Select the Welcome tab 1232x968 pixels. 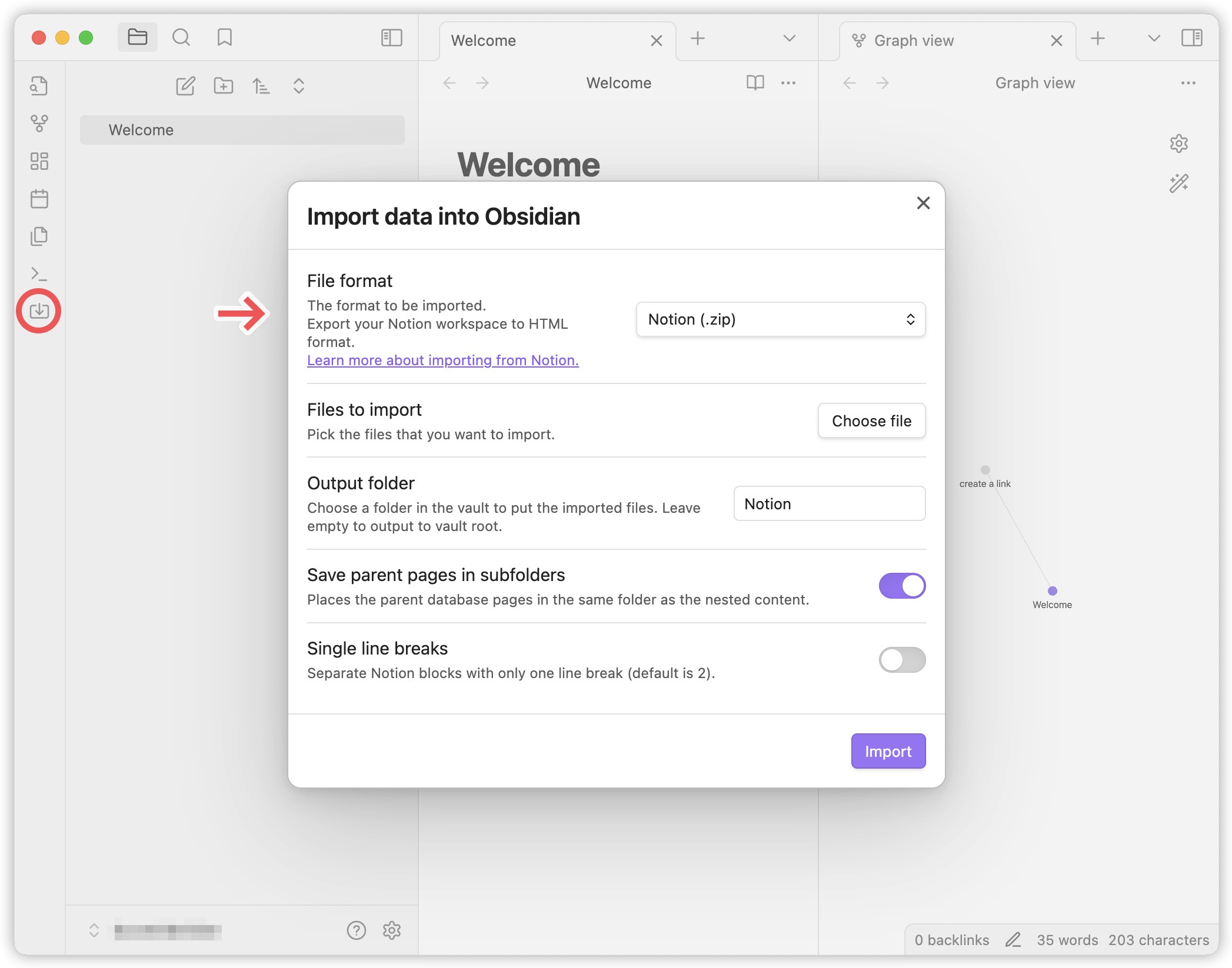tap(557, 41)
